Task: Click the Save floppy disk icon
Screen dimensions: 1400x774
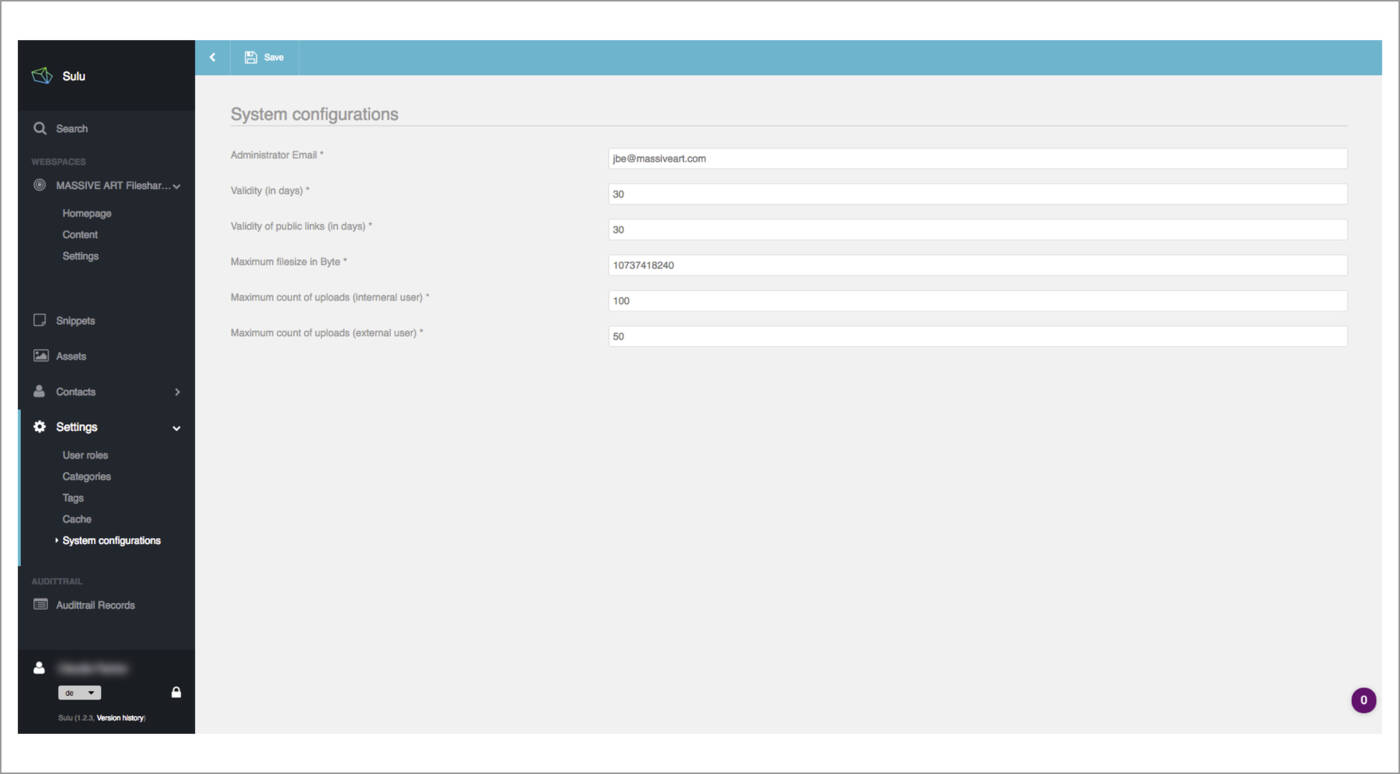Action: pyautogui.click(x=251, y=58)
